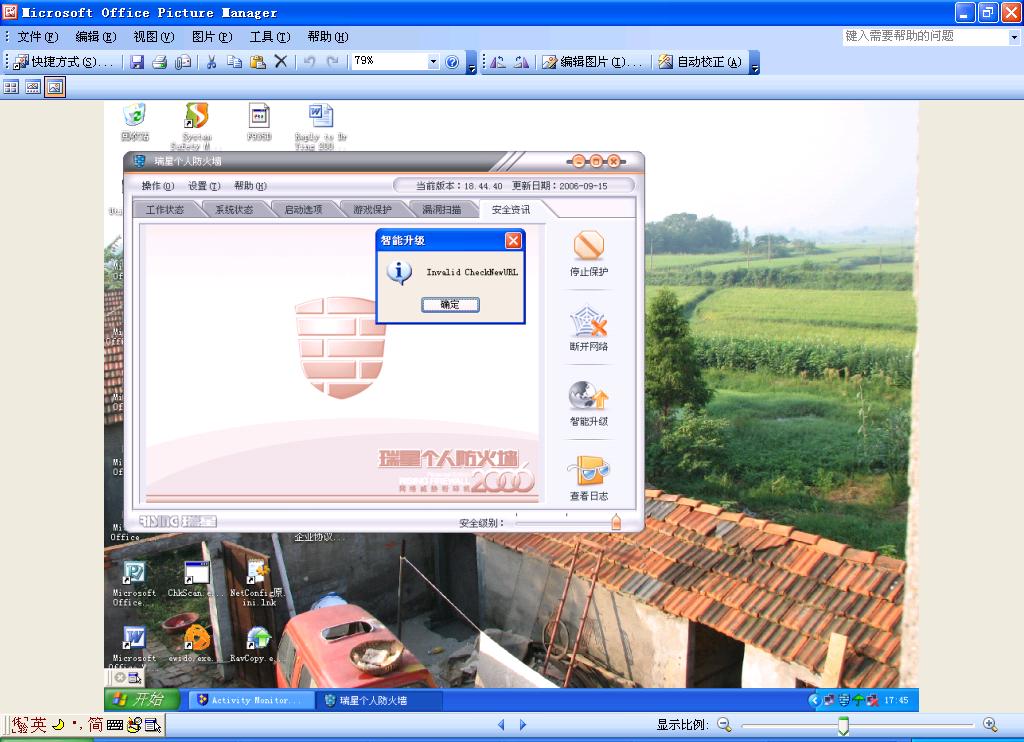Click the pictured 回收站 recycle bin desktop icon
The width and height of the screenshot is (1024, 742).
pyautogui.click(x=135, y=122)
